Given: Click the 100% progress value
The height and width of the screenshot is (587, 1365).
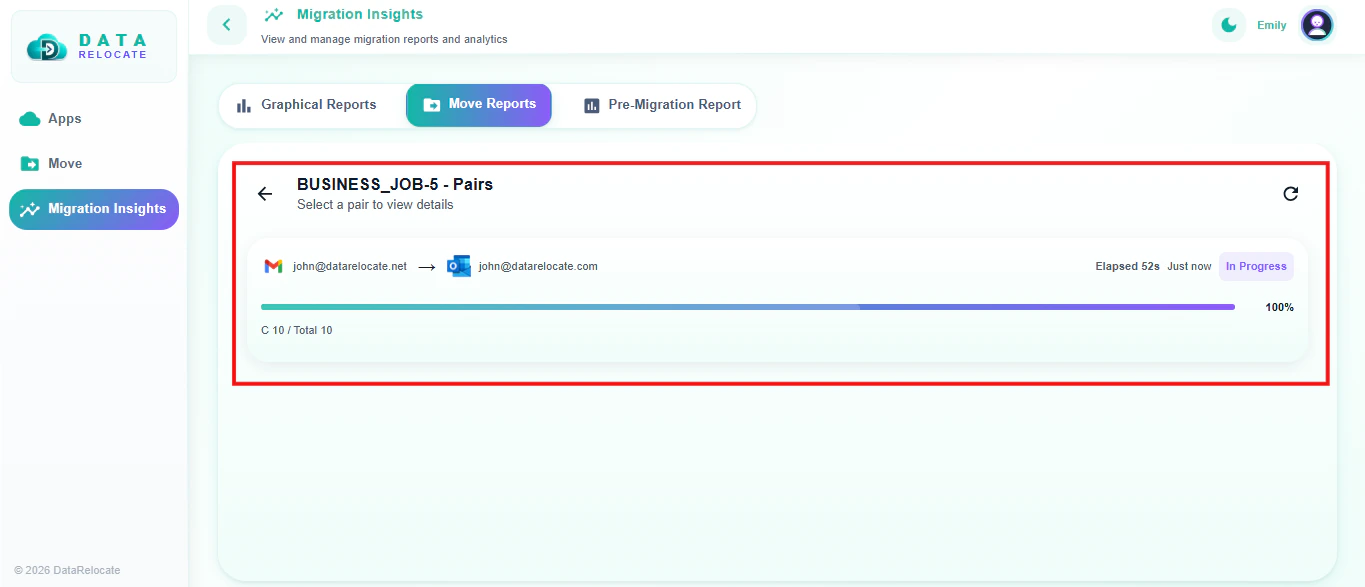Looking at the screenshot, I should pyautogui.click(x=1280, y=308).
